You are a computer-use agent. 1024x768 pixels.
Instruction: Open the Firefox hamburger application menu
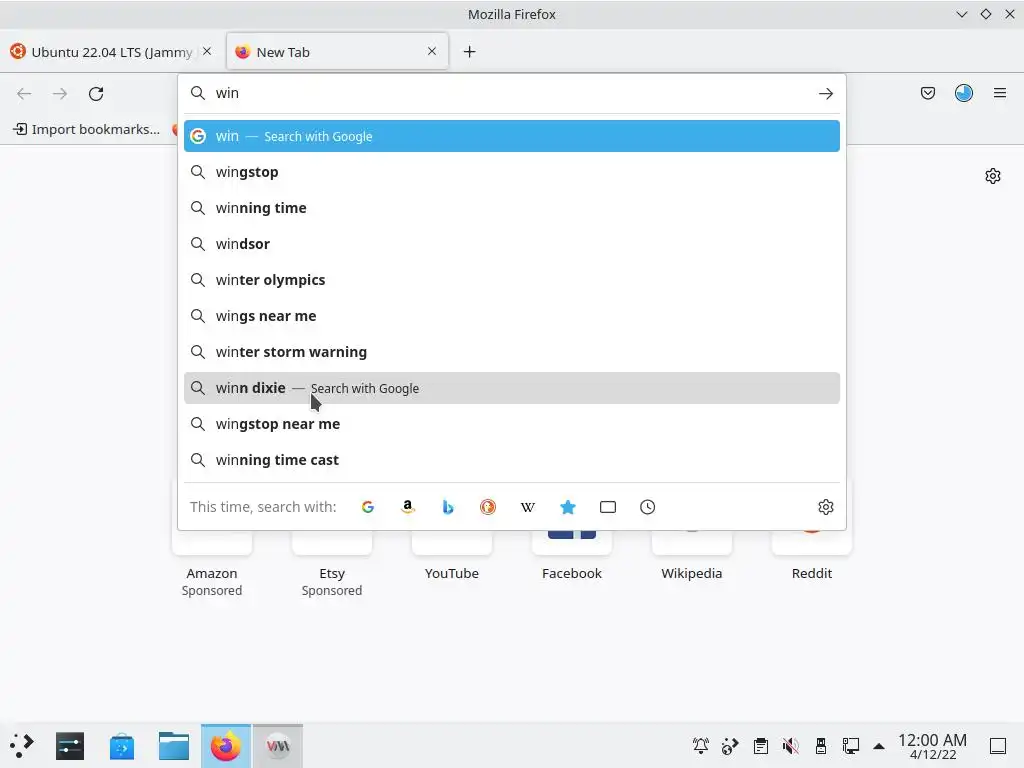coord(1000,93)
